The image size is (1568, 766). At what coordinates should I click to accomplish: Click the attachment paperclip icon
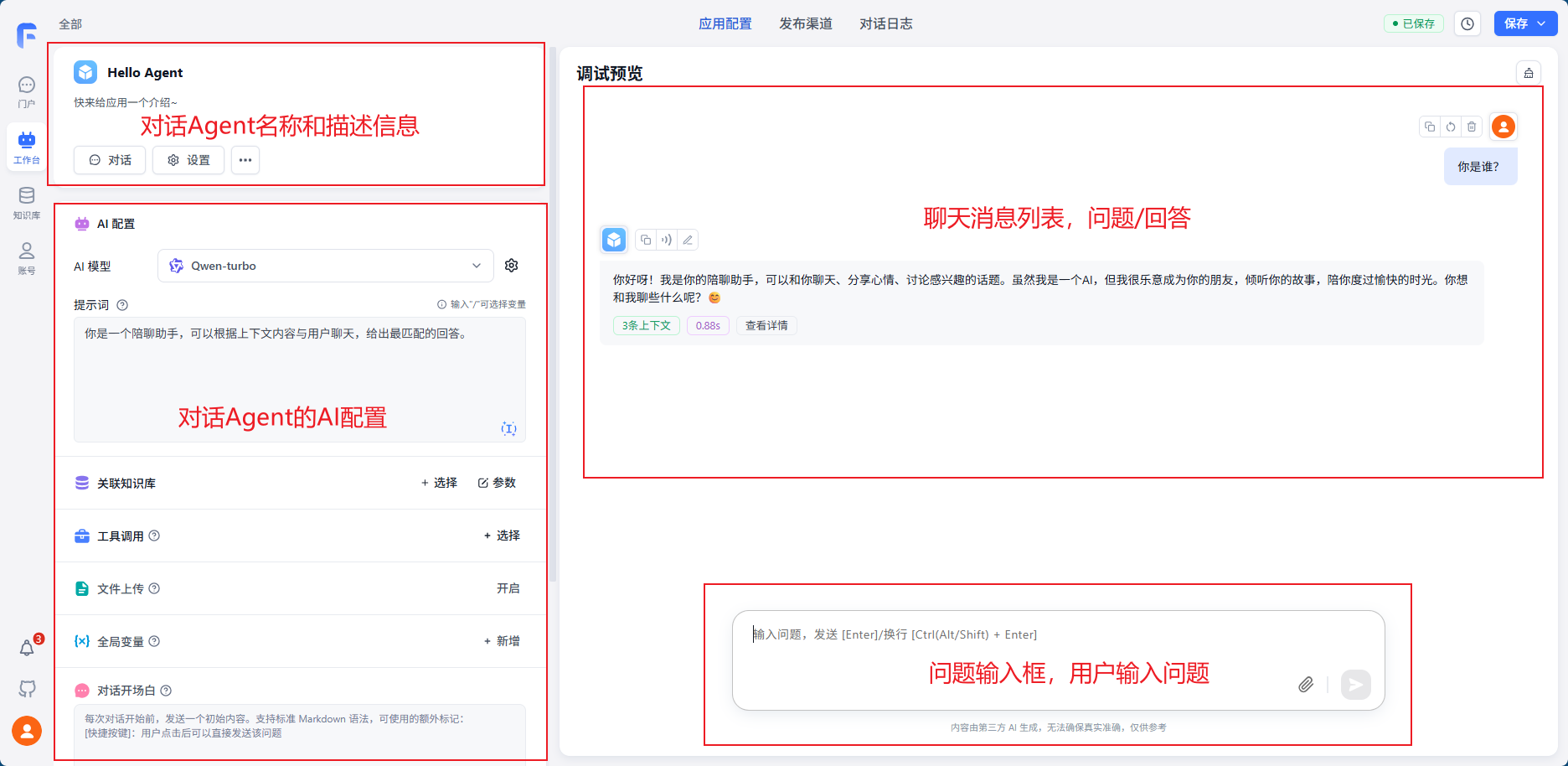pyautogui.click(x=1305, y=685)
